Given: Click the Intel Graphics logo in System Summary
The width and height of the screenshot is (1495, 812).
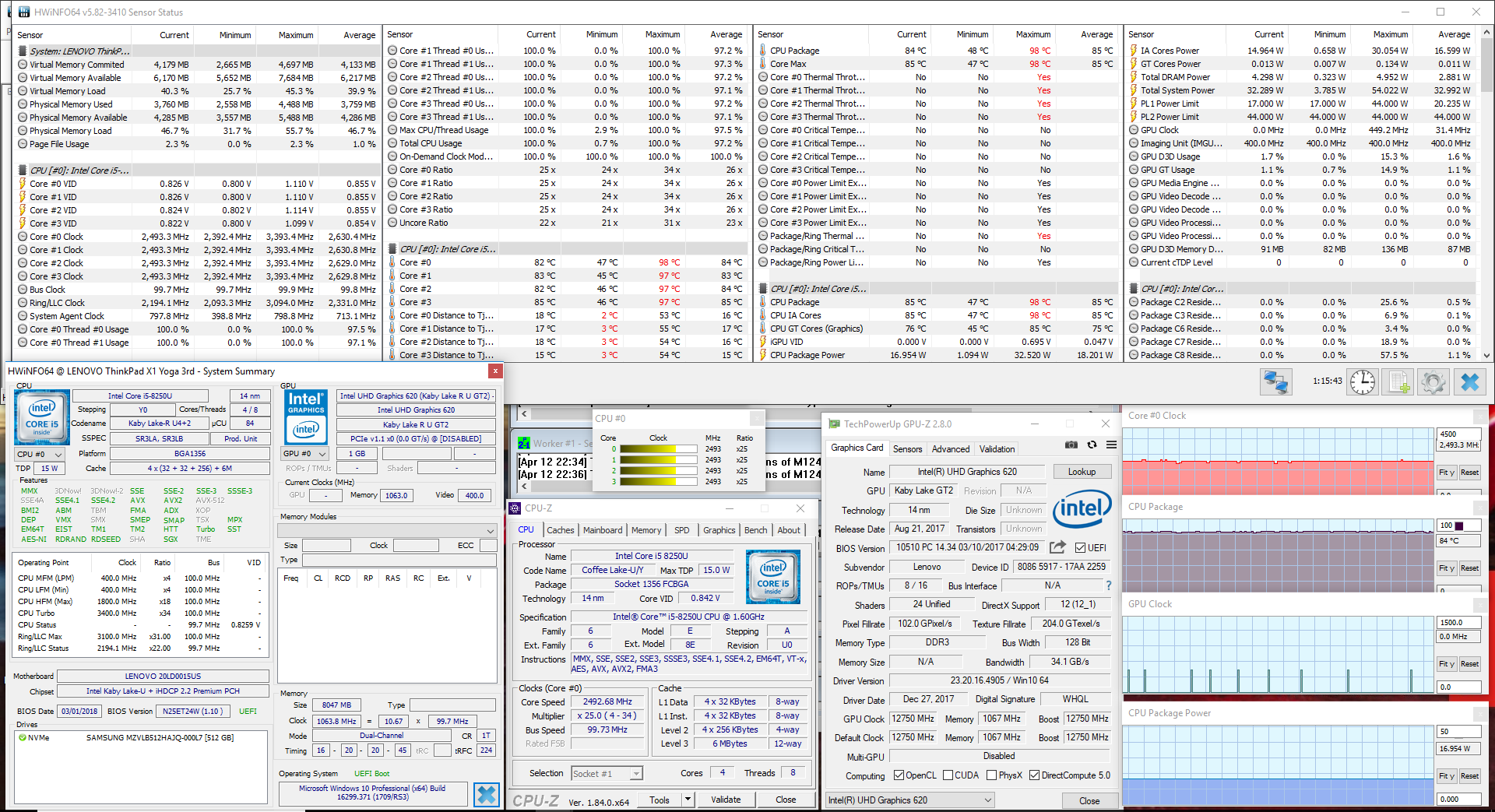Looking at the screenshot, I should 306,417.
